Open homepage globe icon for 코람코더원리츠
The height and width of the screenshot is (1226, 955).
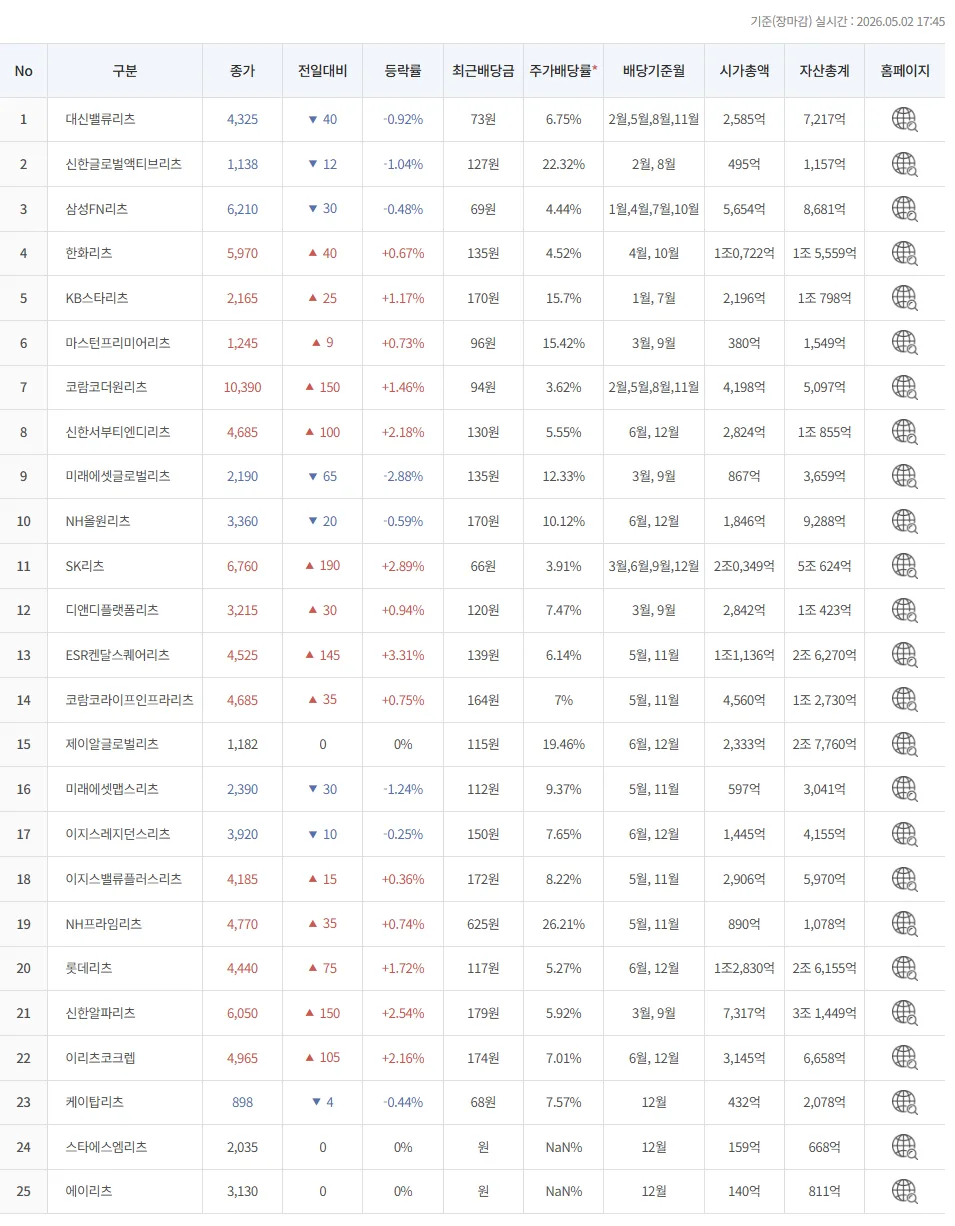coord(904,387)
